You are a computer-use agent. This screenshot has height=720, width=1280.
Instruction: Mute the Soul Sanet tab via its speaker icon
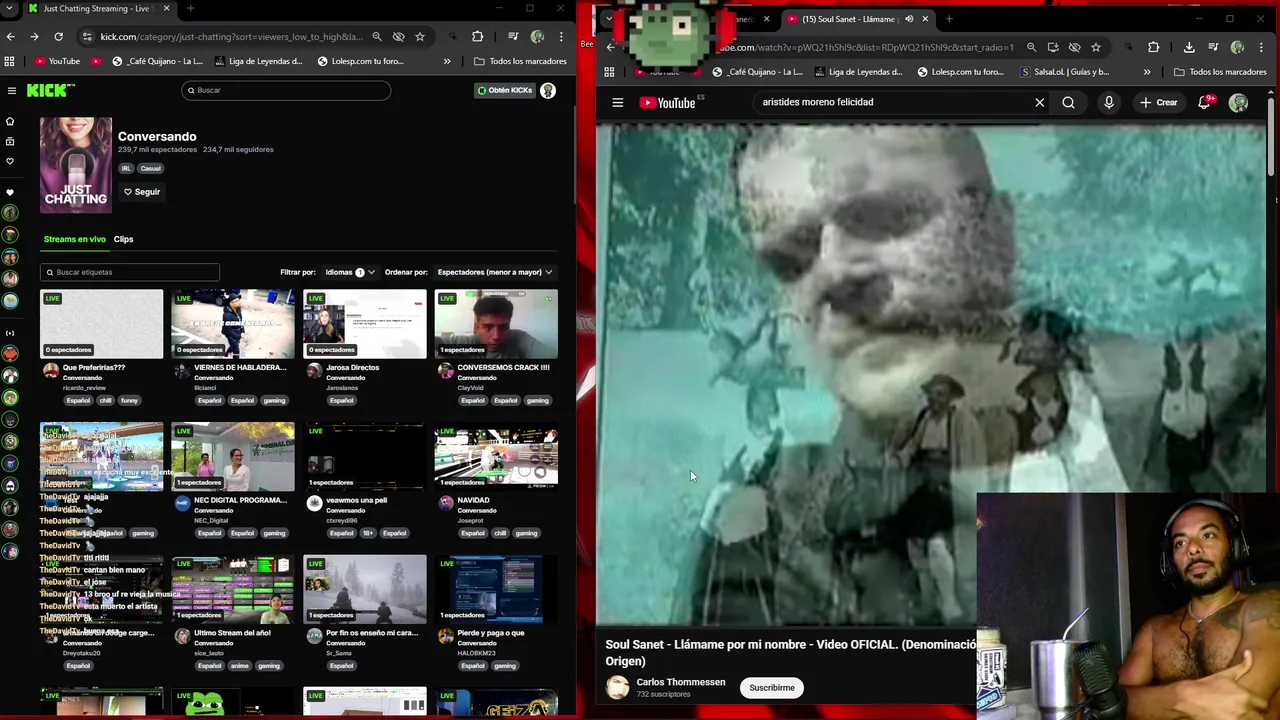(909, 19)
